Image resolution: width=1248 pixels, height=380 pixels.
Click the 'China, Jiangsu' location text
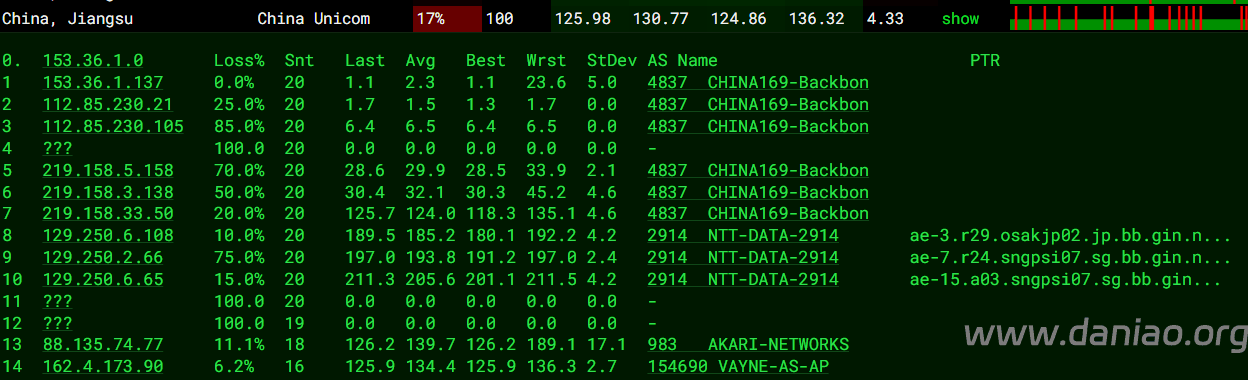67,19
